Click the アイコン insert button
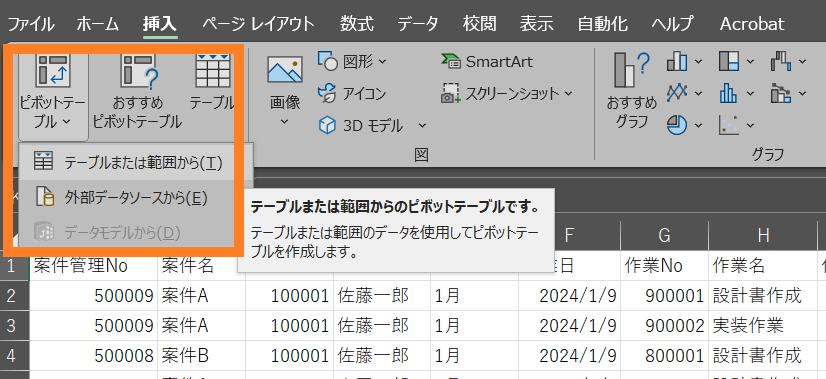The height and width of the screenshot is (379, 826). 351,93
